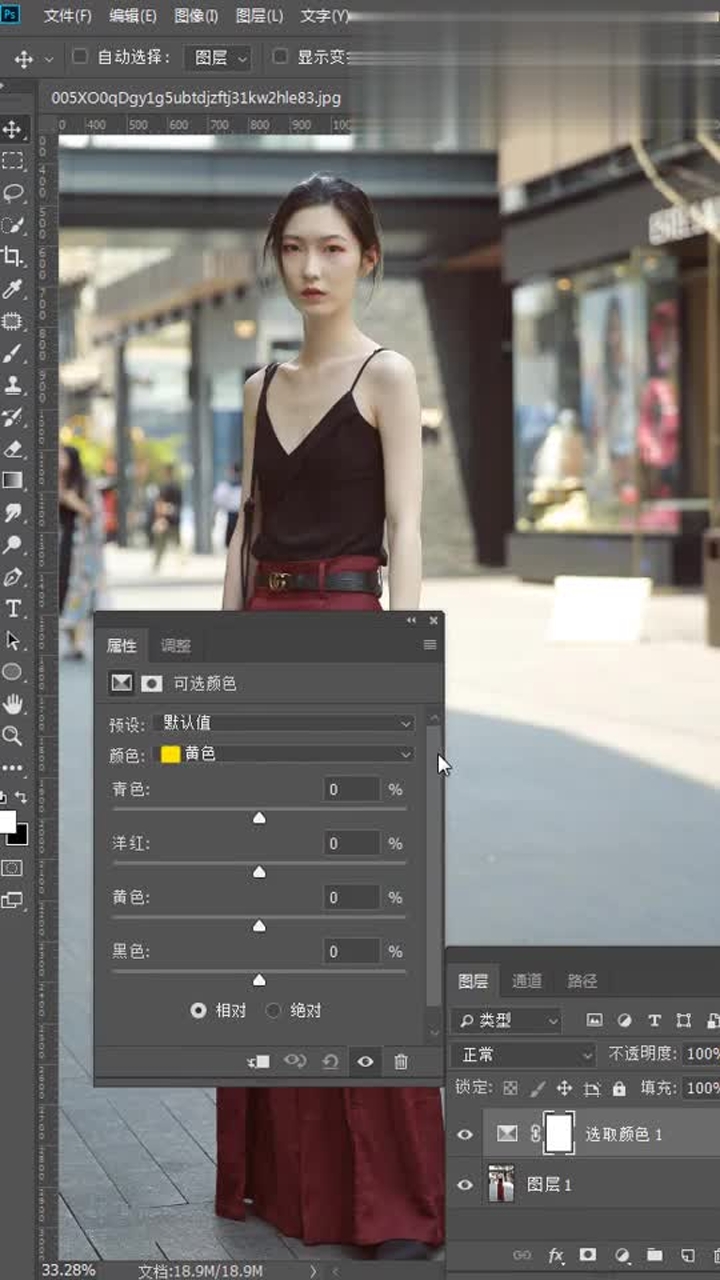Open the 图像(I) menu
The width and height of the screenshot is (720, 1280).
pyautogui.click(x=196, y=16)
